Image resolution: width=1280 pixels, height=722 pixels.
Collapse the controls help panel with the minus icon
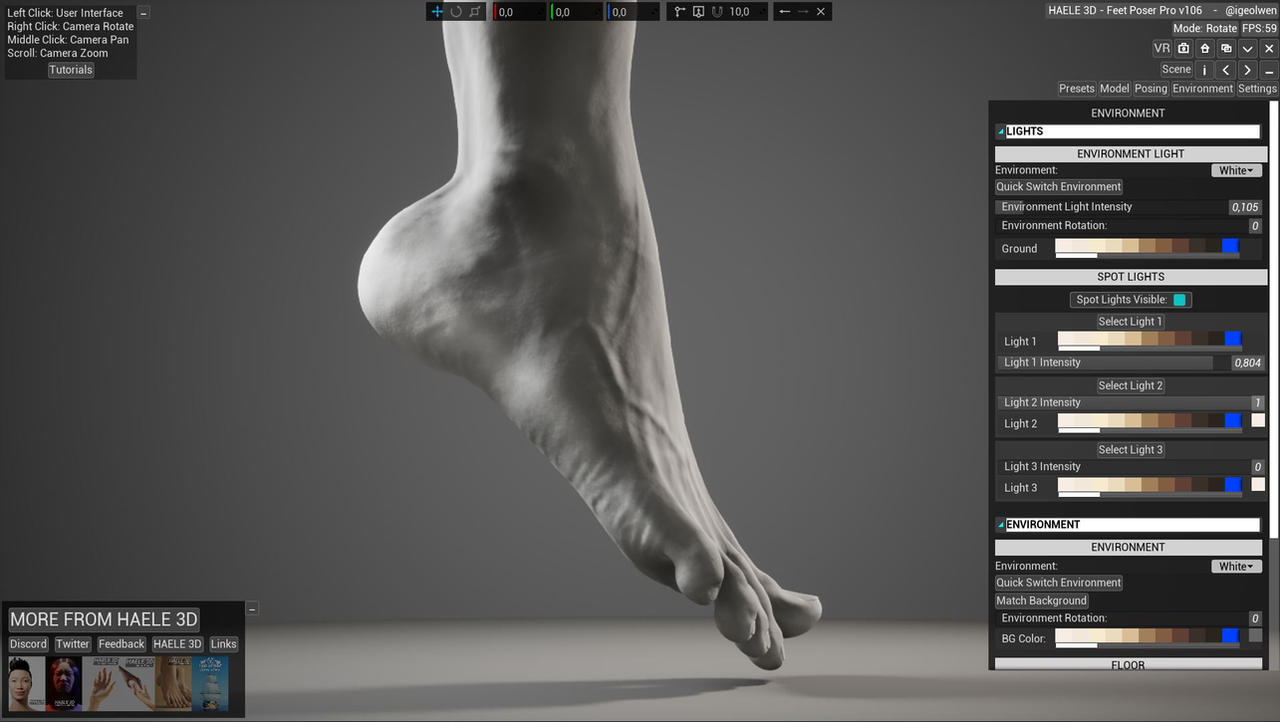[144, 13]
